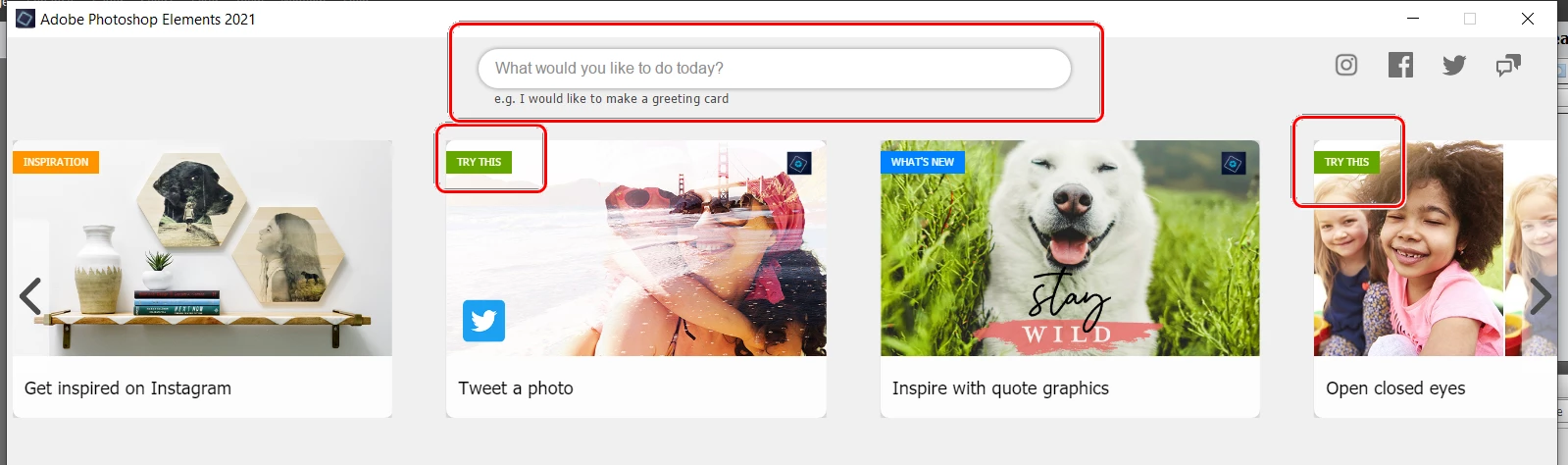Open the Instagram icon link
Image resolution: width=1568 pixels, height=465 pixels.
pyautogui.click(x=1346, y=65)
